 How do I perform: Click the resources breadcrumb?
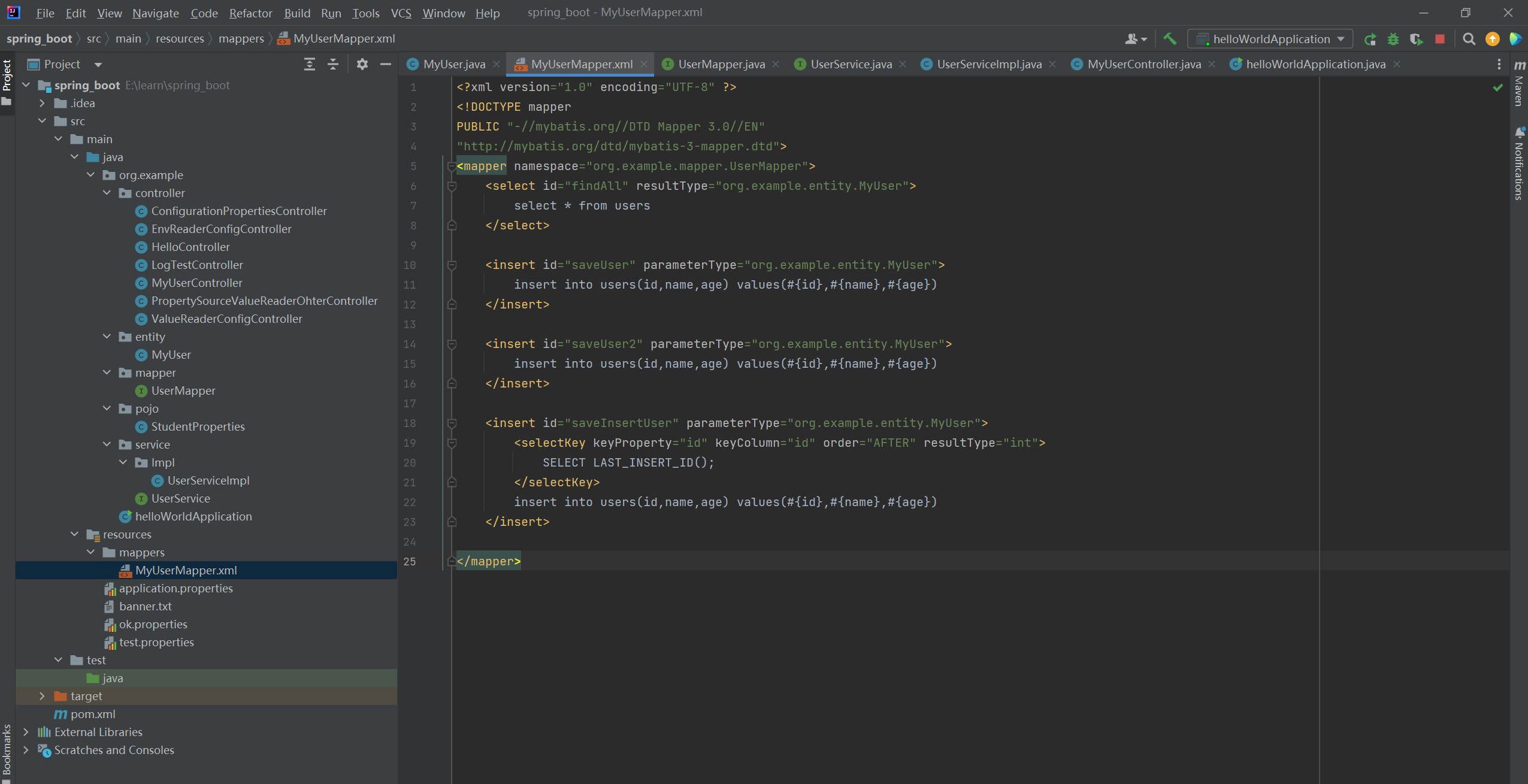click(180, 38)
